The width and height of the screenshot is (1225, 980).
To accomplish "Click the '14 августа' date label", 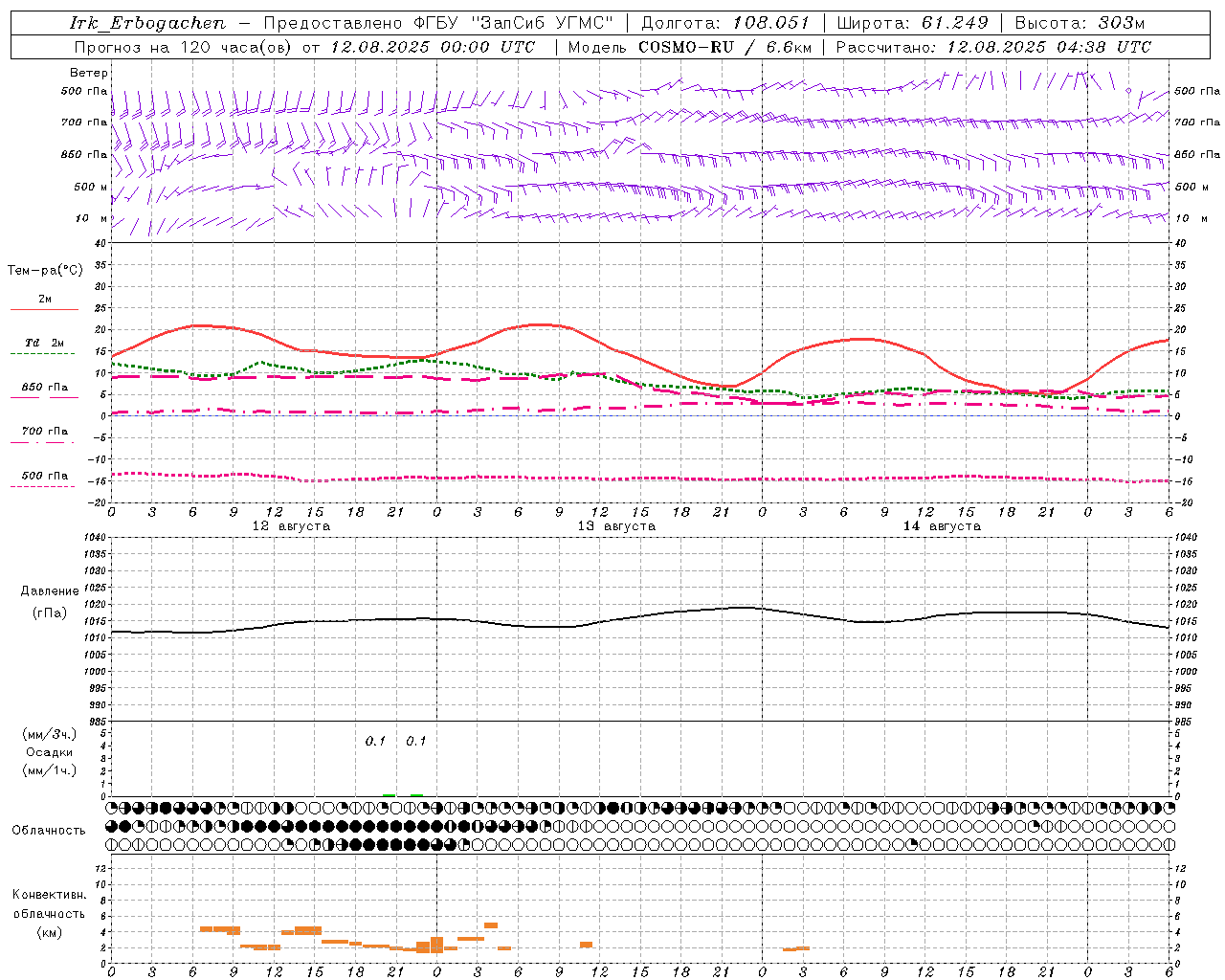I will pyautogui.click(x=942, y=526).
